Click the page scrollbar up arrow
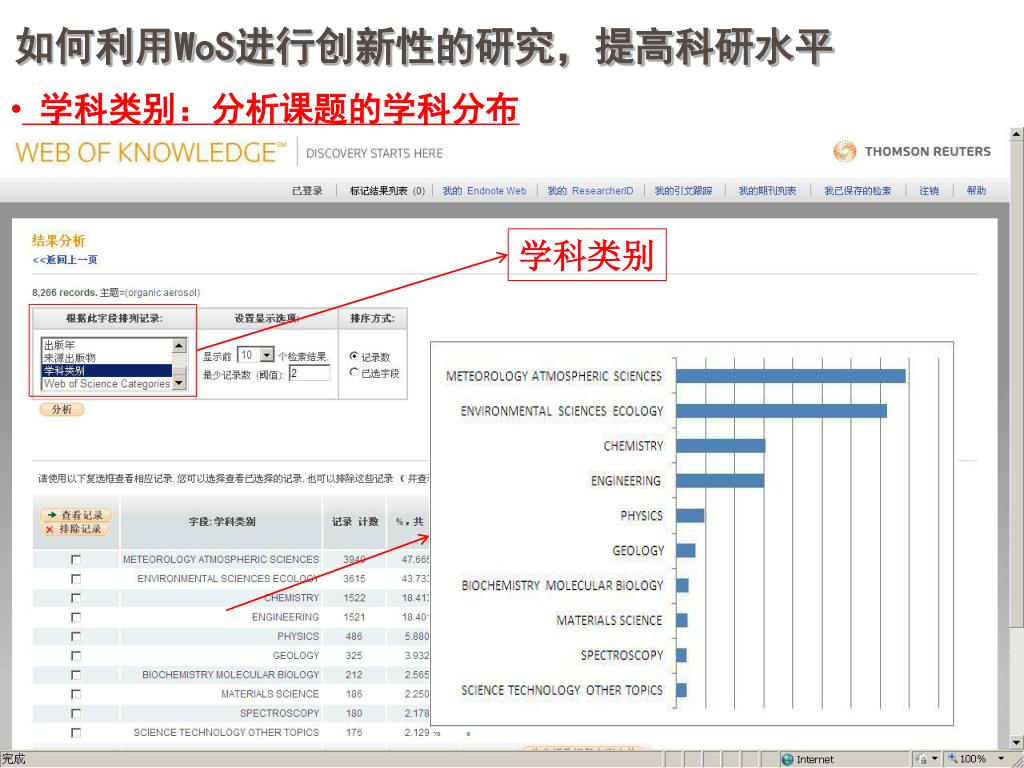 tap(1016, 134)
